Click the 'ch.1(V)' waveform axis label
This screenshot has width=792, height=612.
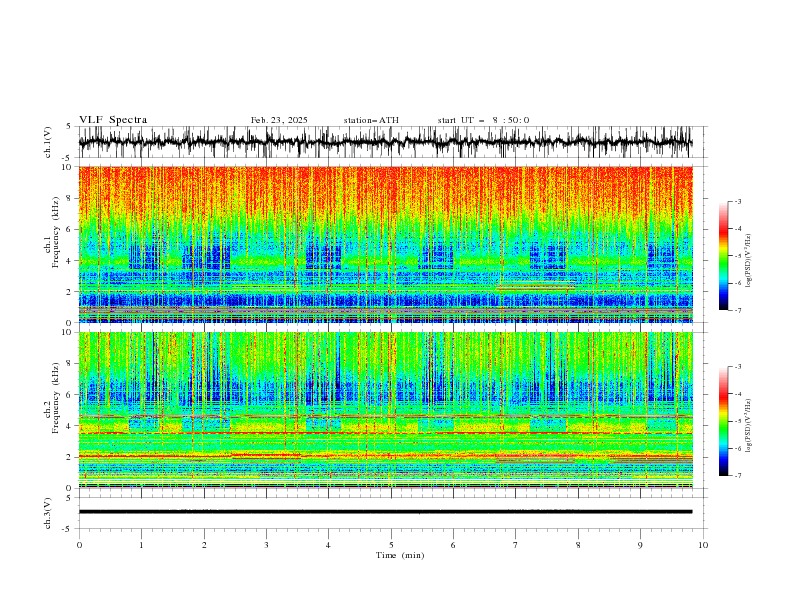48,142
